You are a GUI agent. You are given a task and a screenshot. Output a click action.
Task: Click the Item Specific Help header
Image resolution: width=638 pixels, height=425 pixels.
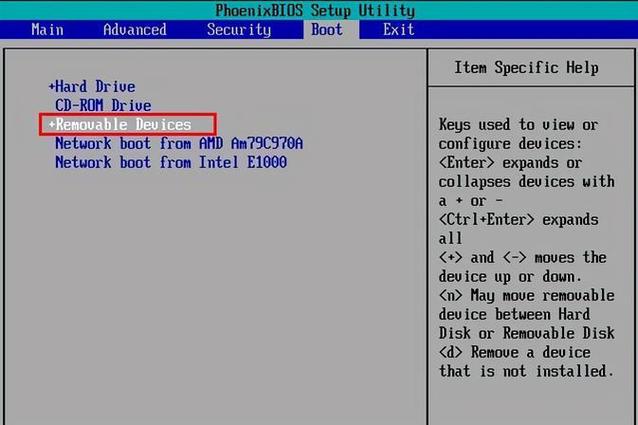pyautogui.click(x=526, y=68)
